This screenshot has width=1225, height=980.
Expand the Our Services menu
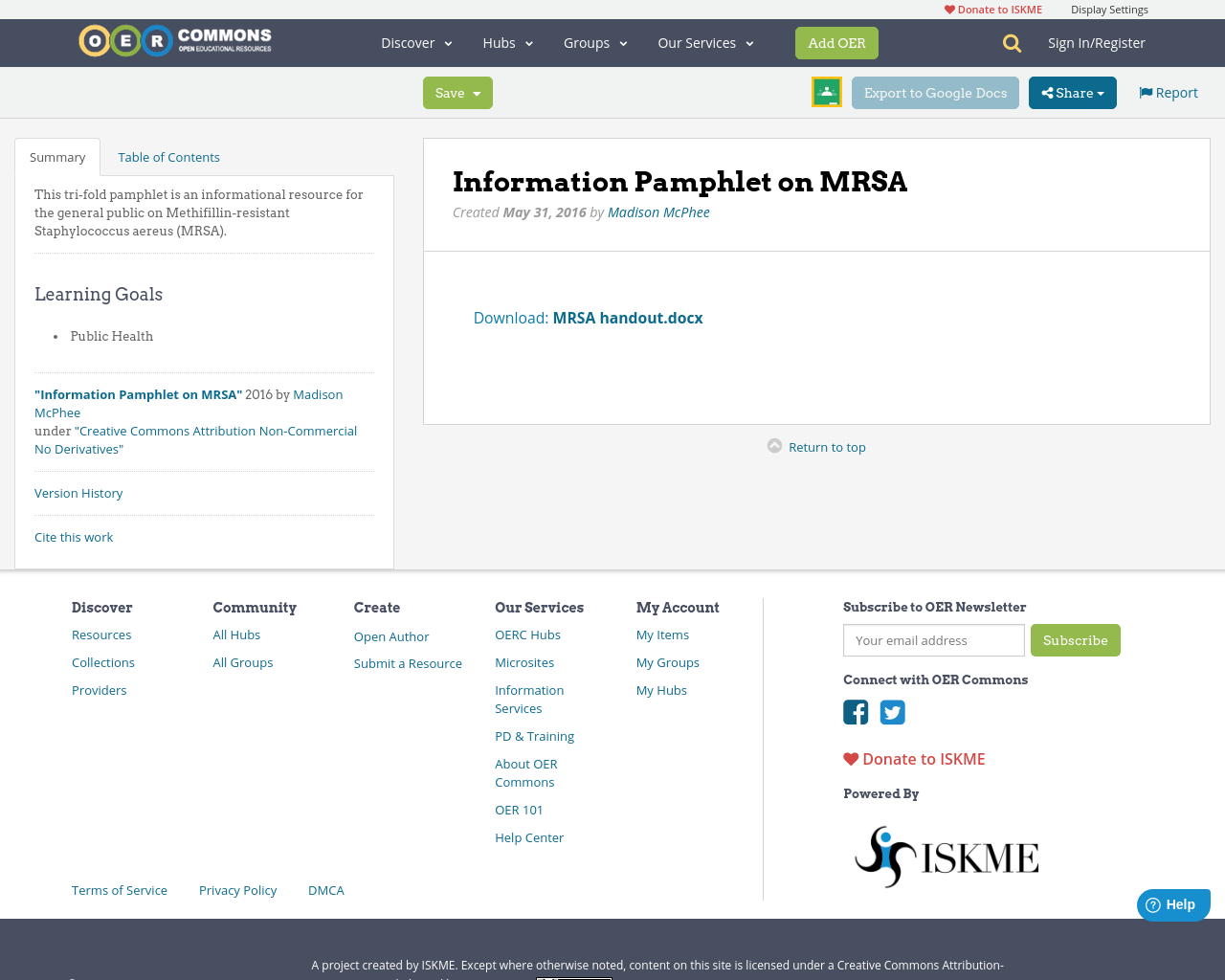(x=704, y=42)
